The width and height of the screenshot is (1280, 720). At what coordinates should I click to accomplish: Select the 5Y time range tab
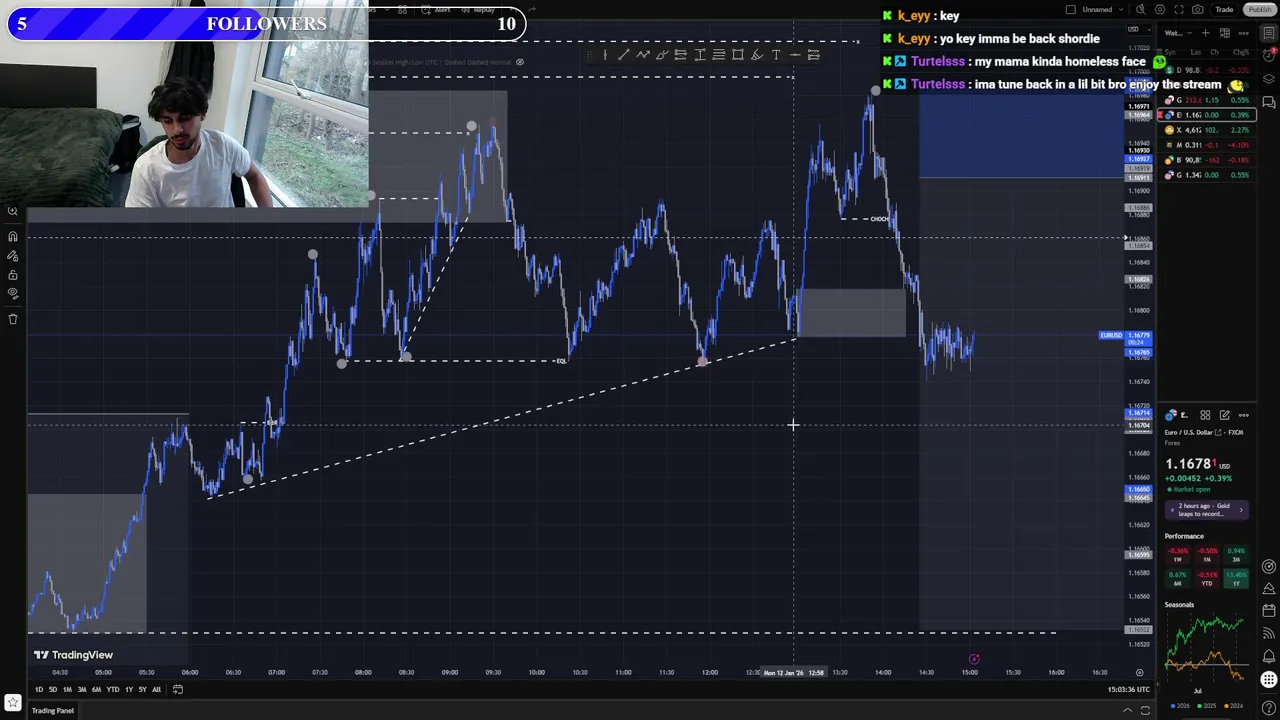142,689
